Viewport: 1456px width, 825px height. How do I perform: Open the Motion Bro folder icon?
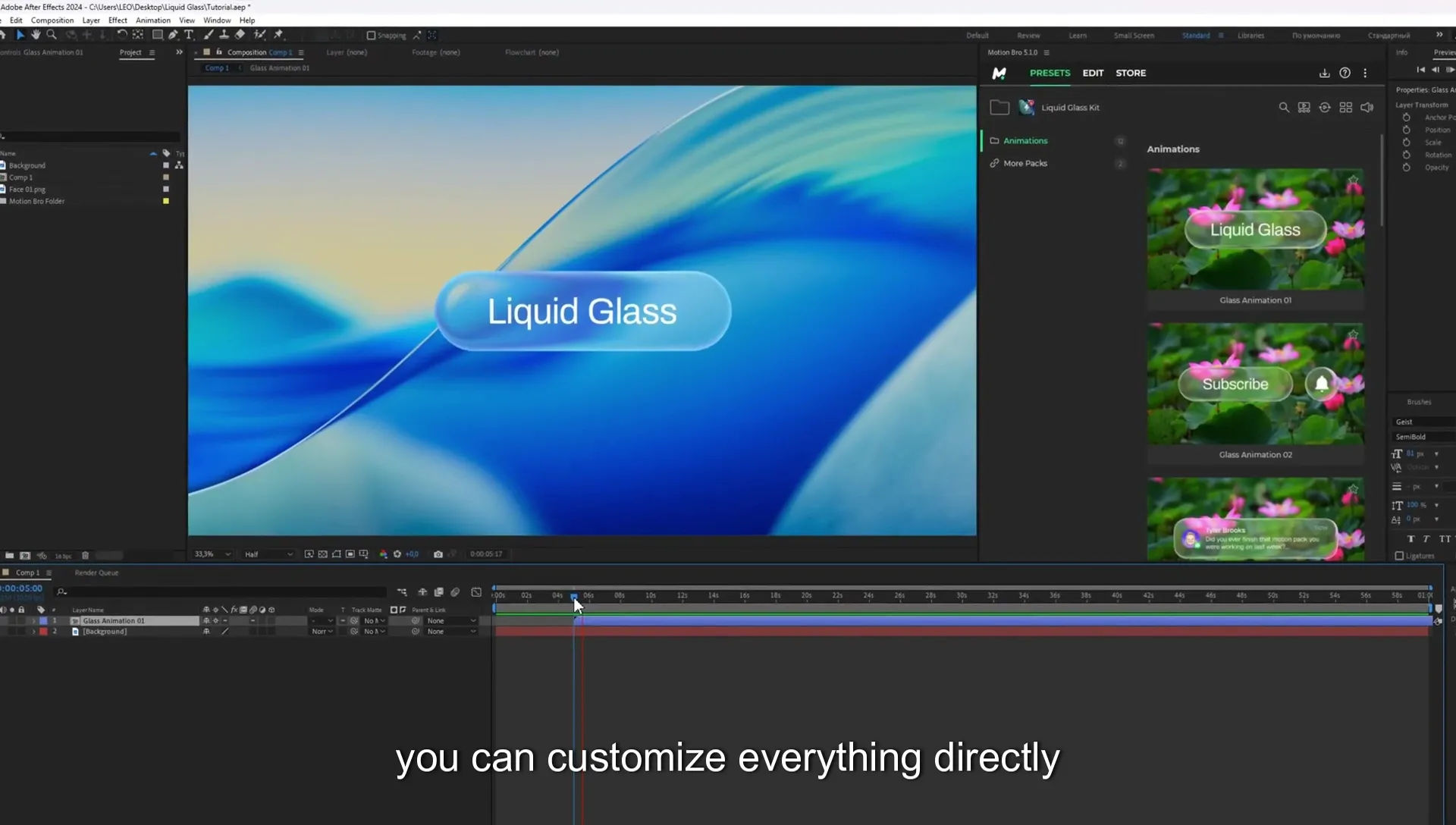coord(999,108)
